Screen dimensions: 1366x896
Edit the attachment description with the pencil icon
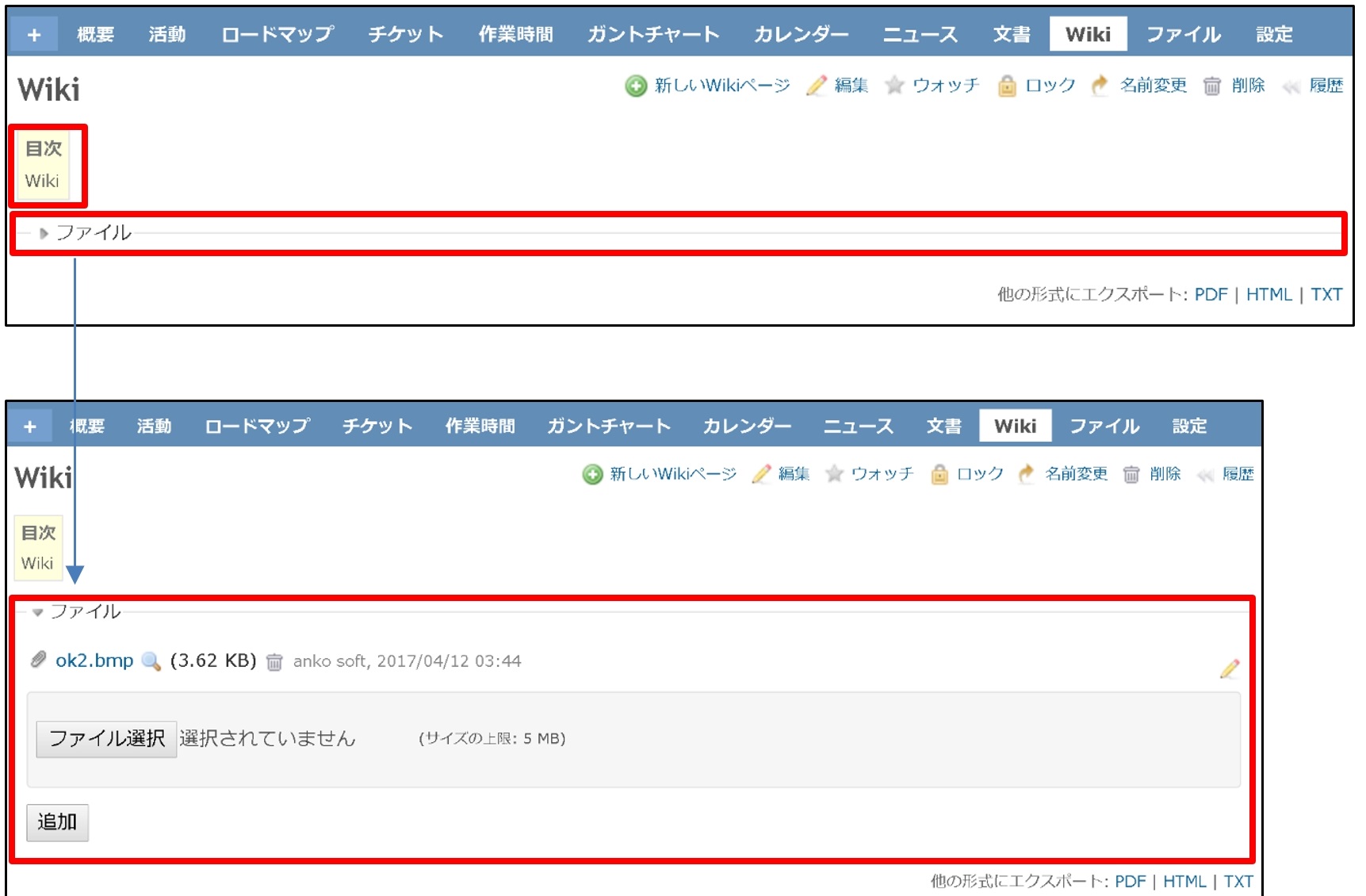(x=1229, y=670)
